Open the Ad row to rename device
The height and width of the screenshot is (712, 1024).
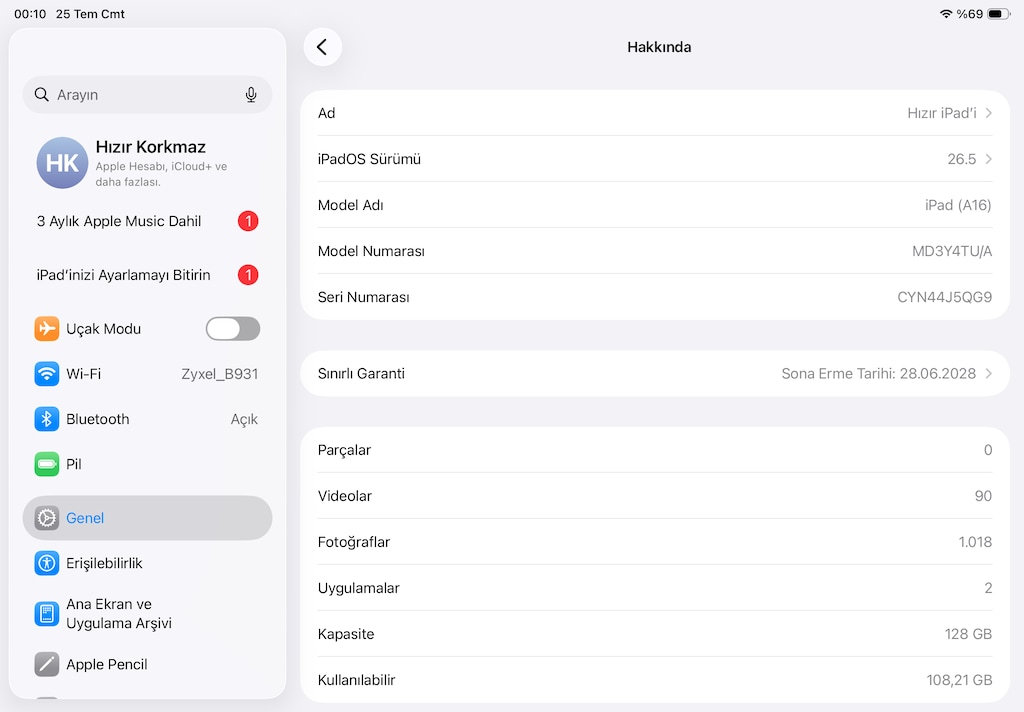pyautogui.click(x=655, y=113)
